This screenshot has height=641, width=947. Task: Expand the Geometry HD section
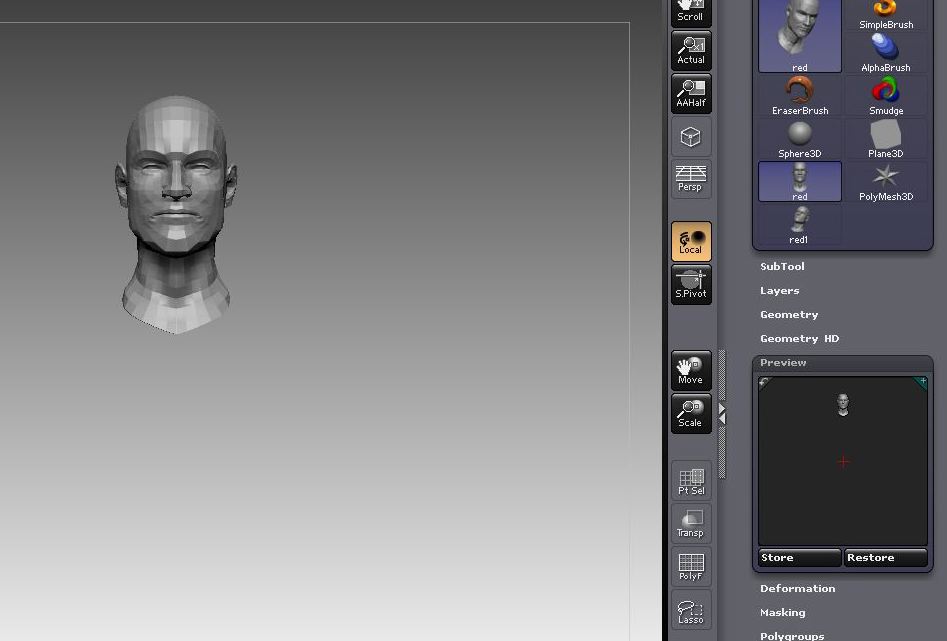800,339
